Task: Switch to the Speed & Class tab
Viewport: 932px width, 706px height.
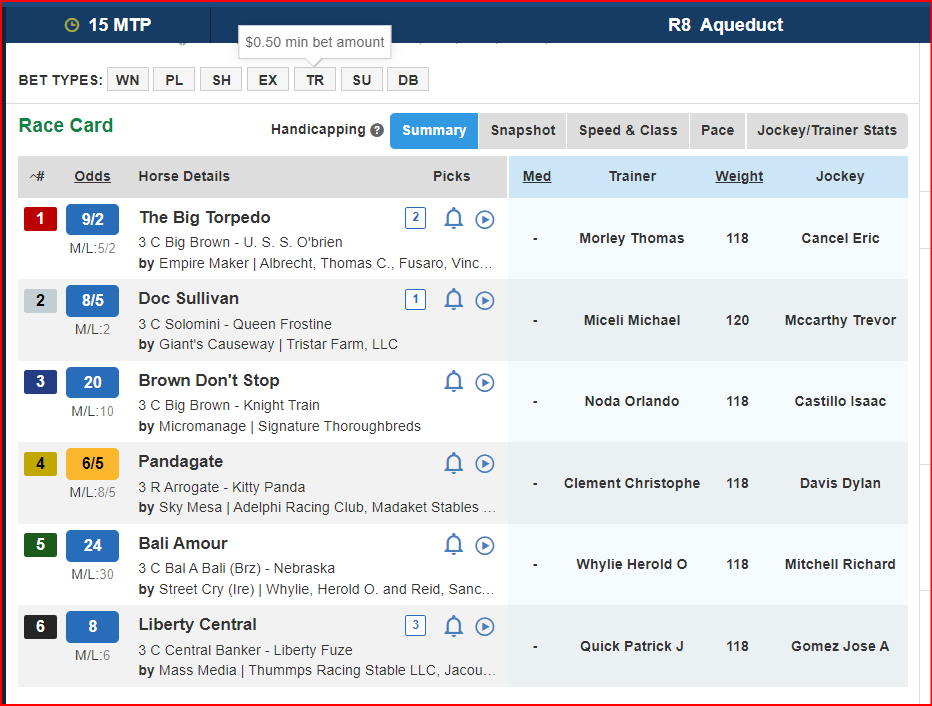Action: (628, 130)
